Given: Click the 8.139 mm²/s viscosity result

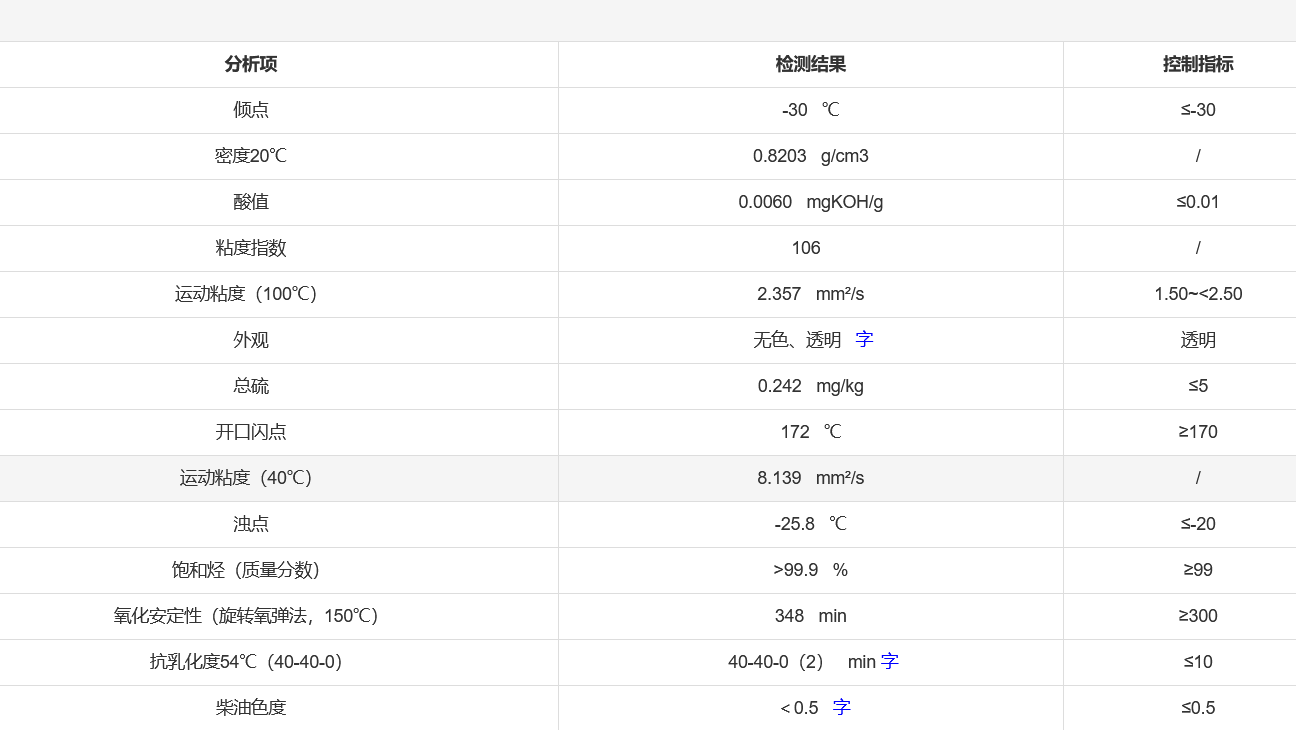Looking at the screenshot, I should point(810,478).
